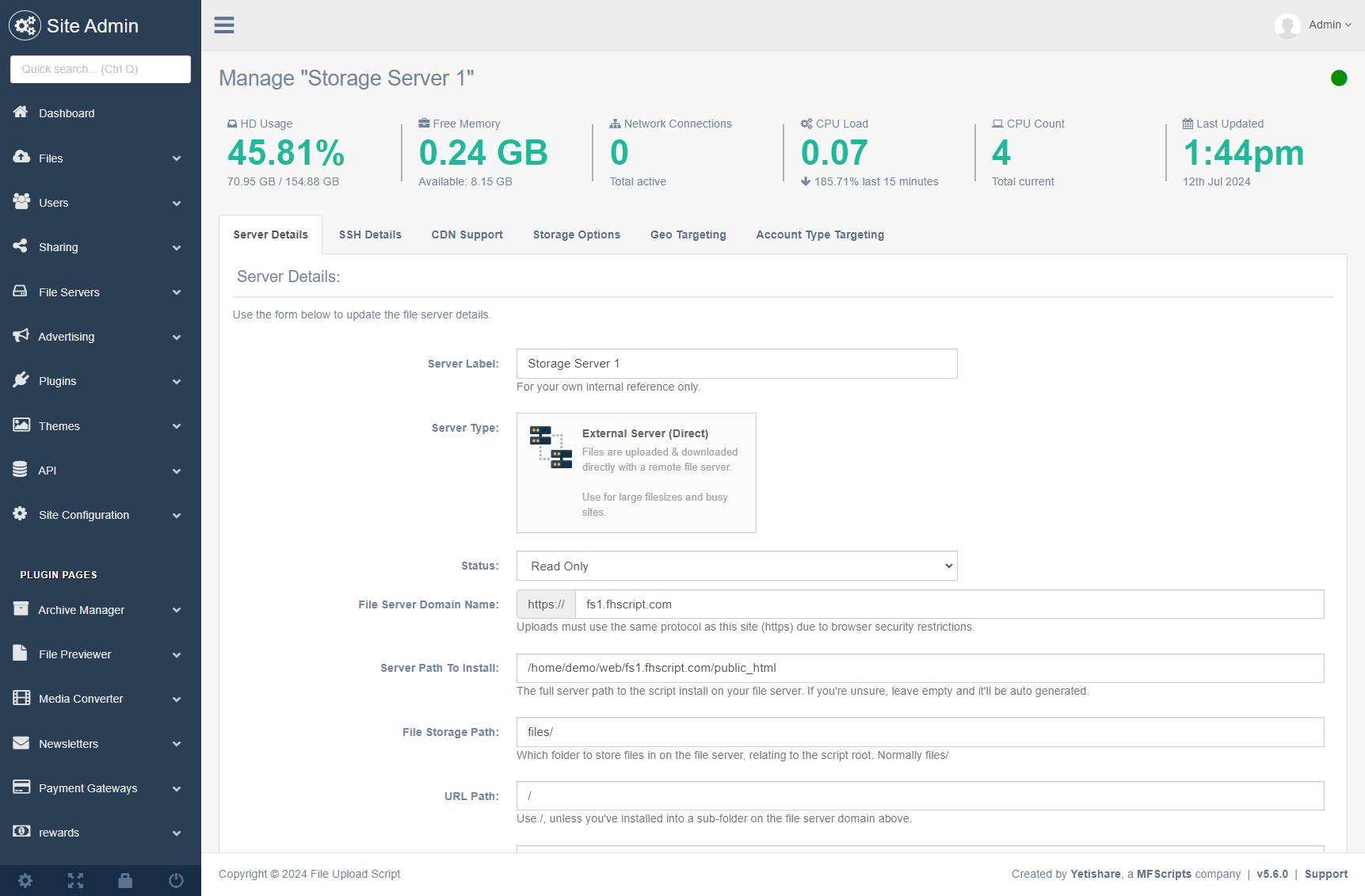Viewport: 1365px width, 896px height.
Task: Click the Yetishare link in footer
Action: [x=1095, y=874]
